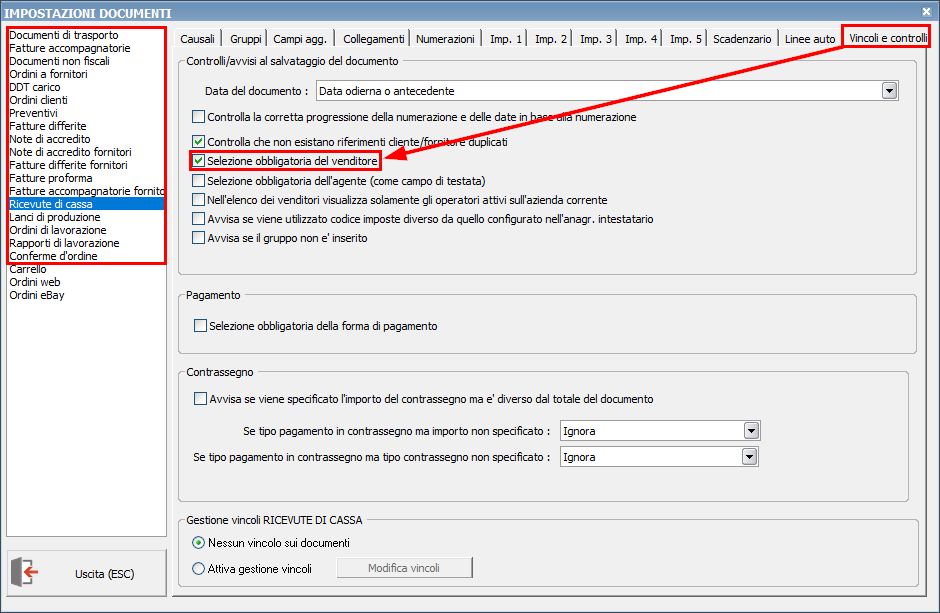Click Modifica vincoli button
940x613 pixels.
pyautogui.click(x=404, y=567)
